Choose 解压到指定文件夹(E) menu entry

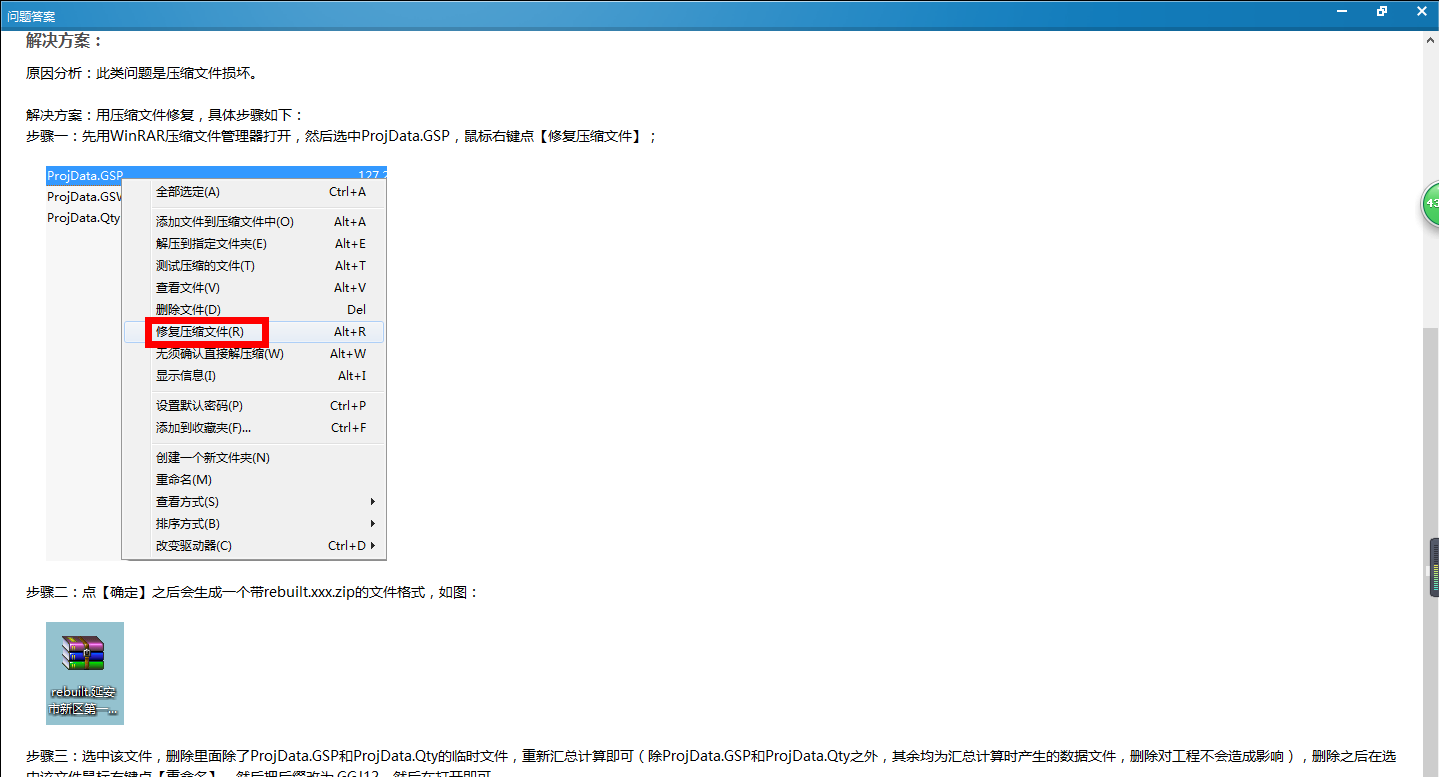pyautogui.click(x=253, y=244)
